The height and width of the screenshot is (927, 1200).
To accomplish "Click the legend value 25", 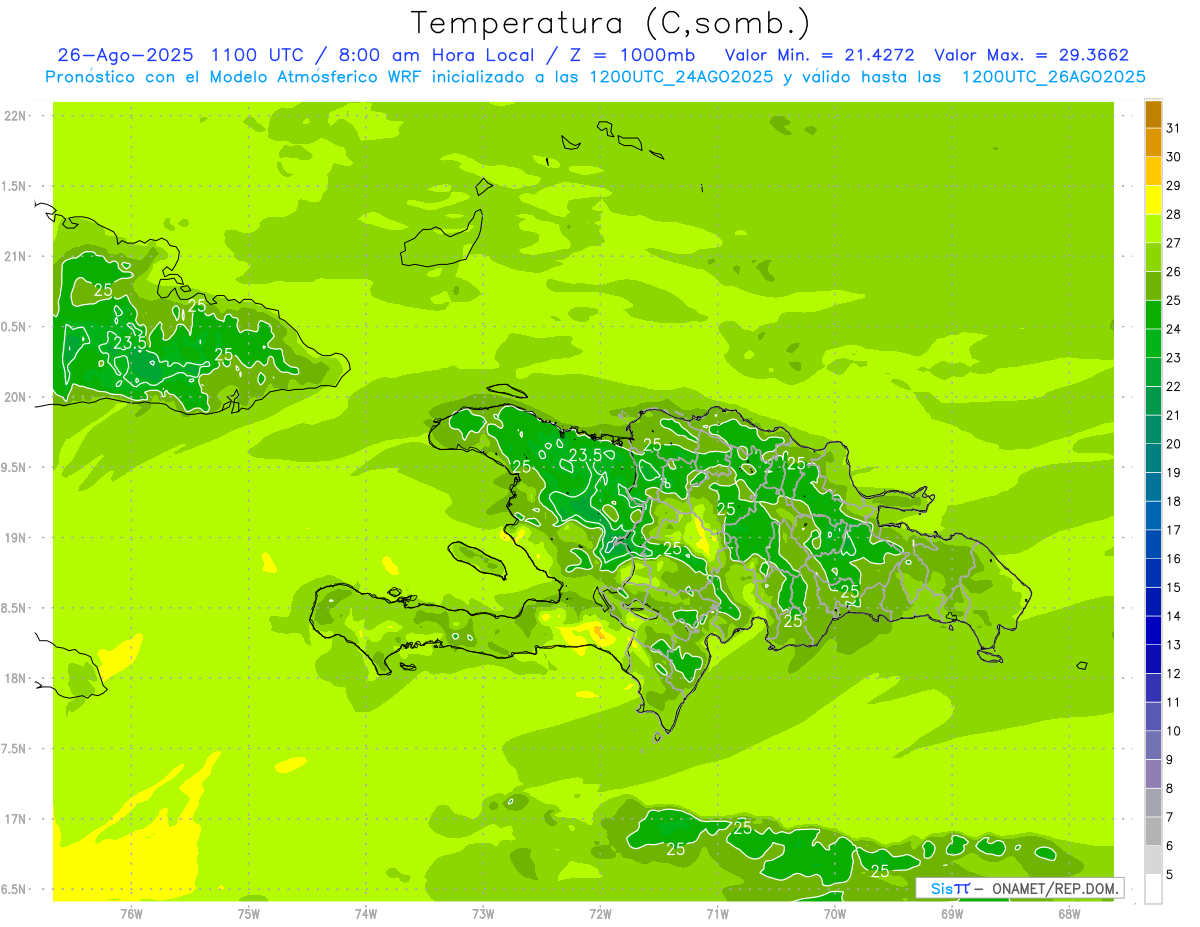I will [x=1174, y=300].
